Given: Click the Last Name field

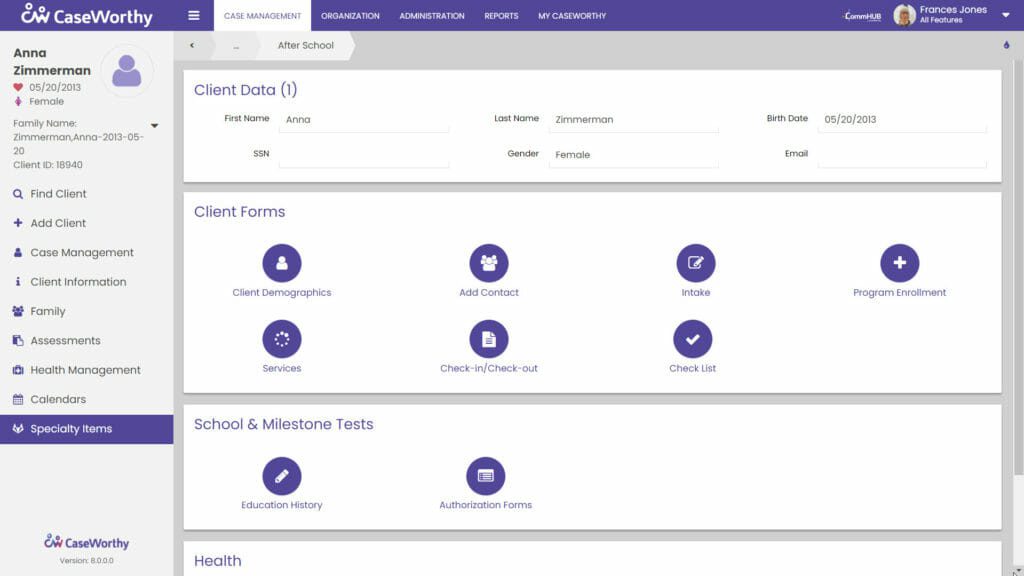Looking at the screenshot, I should point(633,120).
